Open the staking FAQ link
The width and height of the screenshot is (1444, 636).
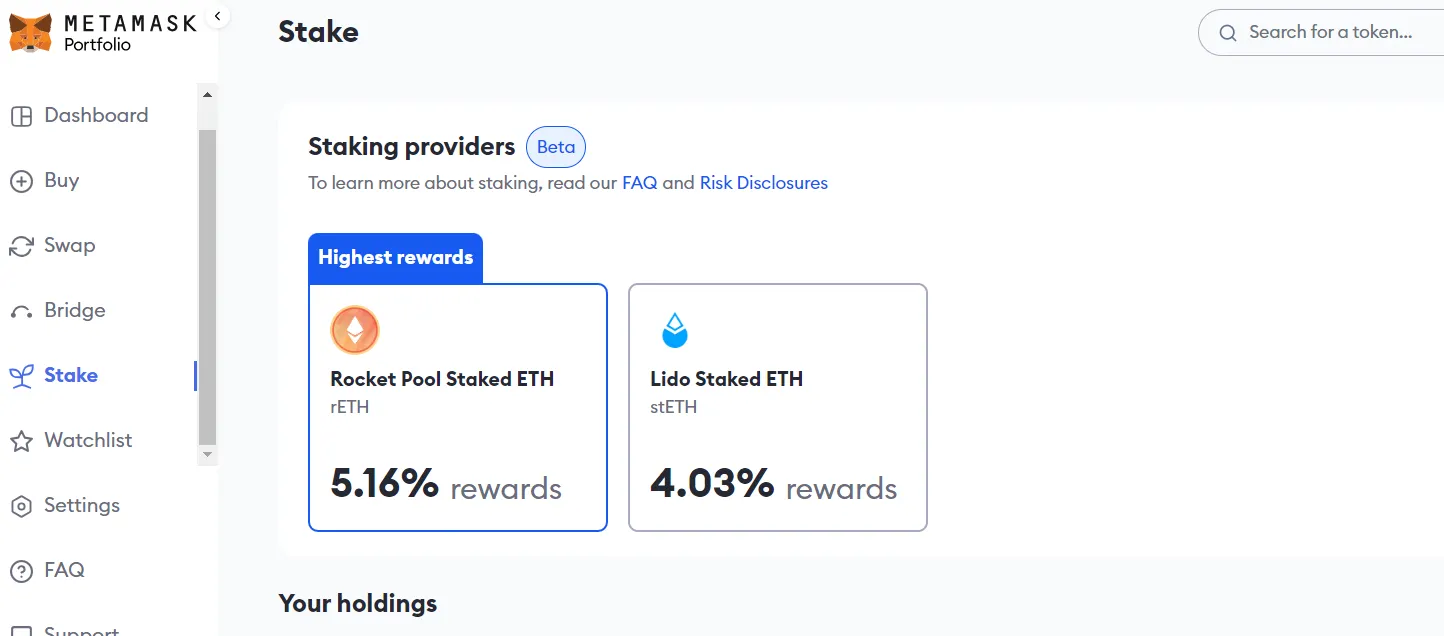pyautogui.click(x=640, y=183)
